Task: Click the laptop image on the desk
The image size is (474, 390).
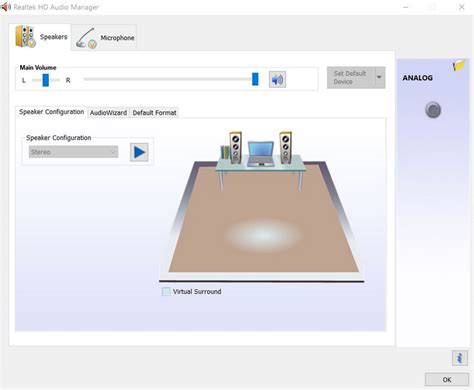Action: pyautogui.click(x=261, y=154)
